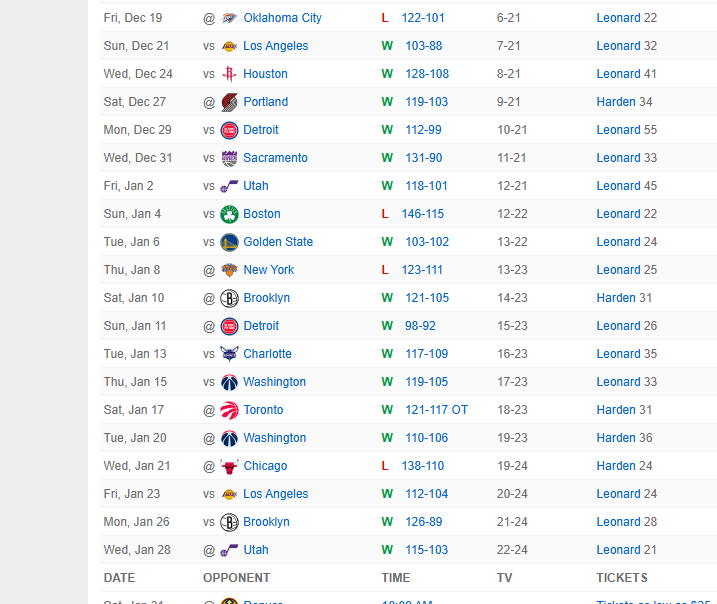717x604 pixels.
Task: Click the Portland Trail Blazers logo
Action: tap(229, 102)
